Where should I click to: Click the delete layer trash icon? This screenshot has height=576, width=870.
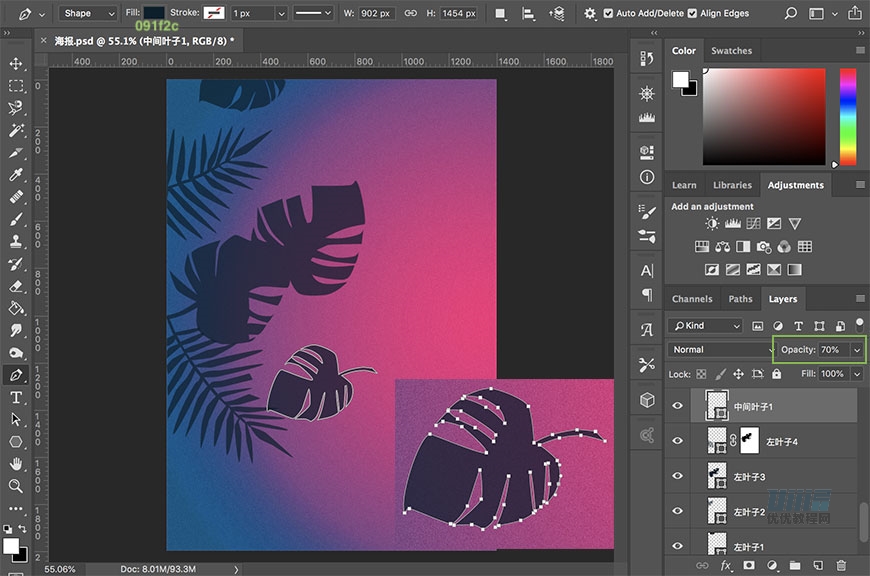[841, 566]
